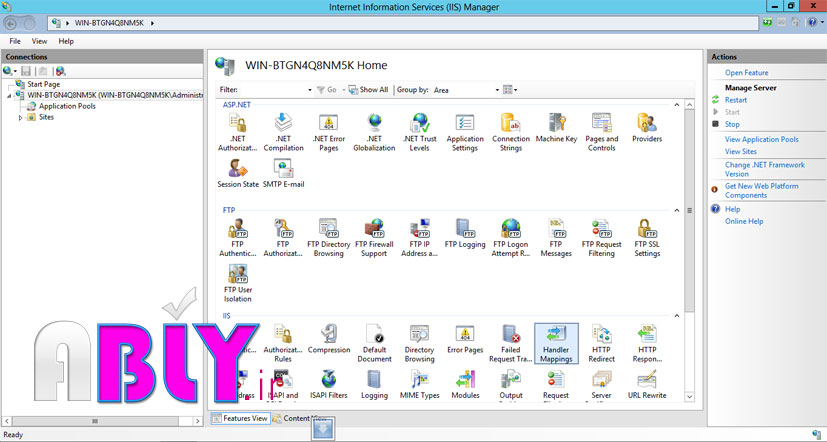Open Default Document feature

tap(374, 344)
